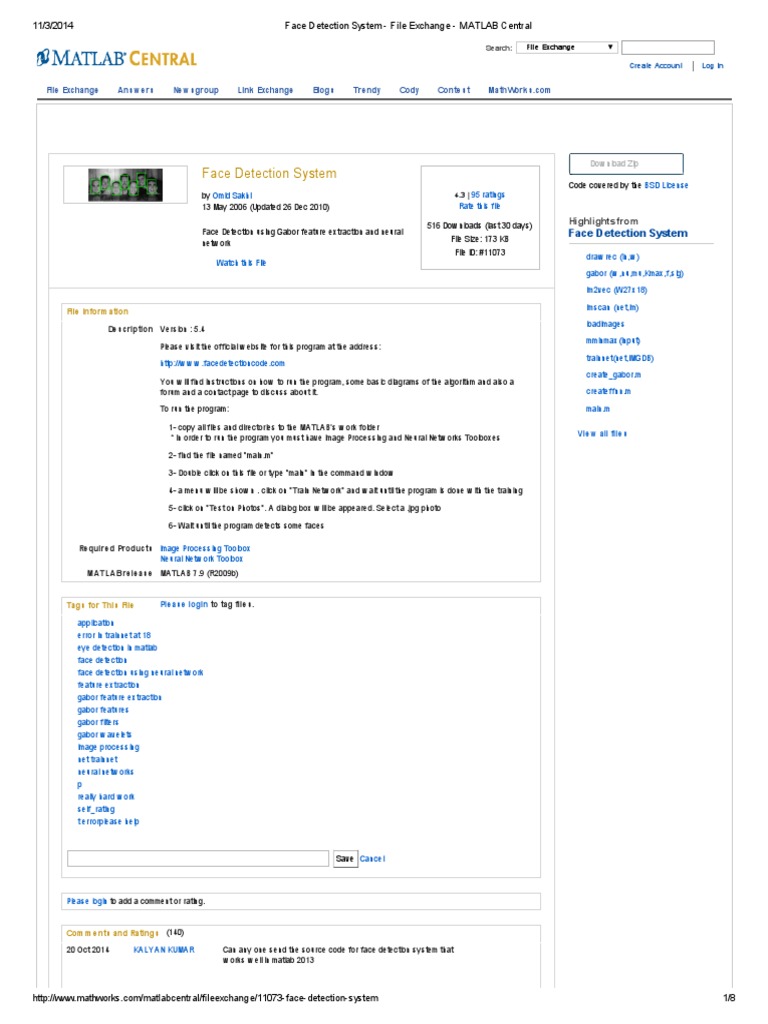
Task: Click Please login to add comment
Action: pyautogui.click(x=86, y=901)
